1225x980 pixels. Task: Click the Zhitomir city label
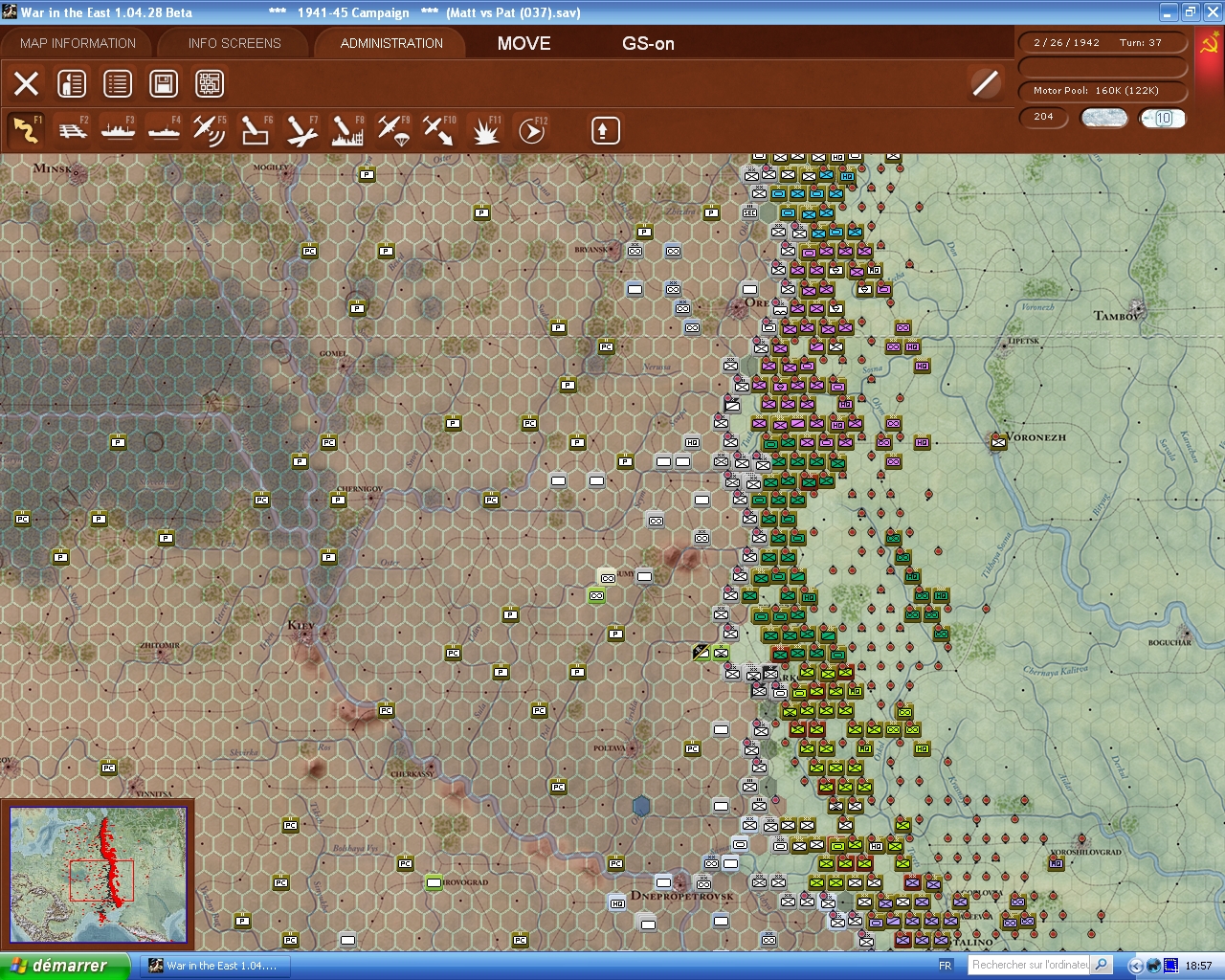pyautogui.click(x=159, y=646)
